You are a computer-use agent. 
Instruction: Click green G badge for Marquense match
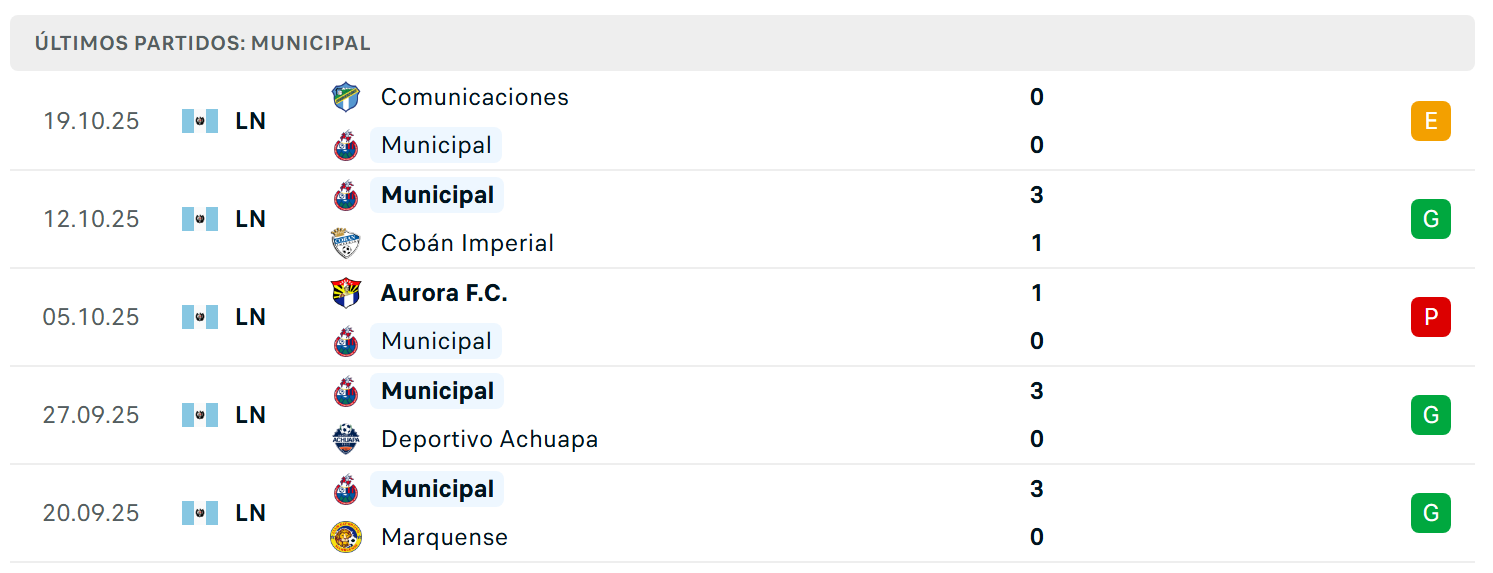[1431, 513]
